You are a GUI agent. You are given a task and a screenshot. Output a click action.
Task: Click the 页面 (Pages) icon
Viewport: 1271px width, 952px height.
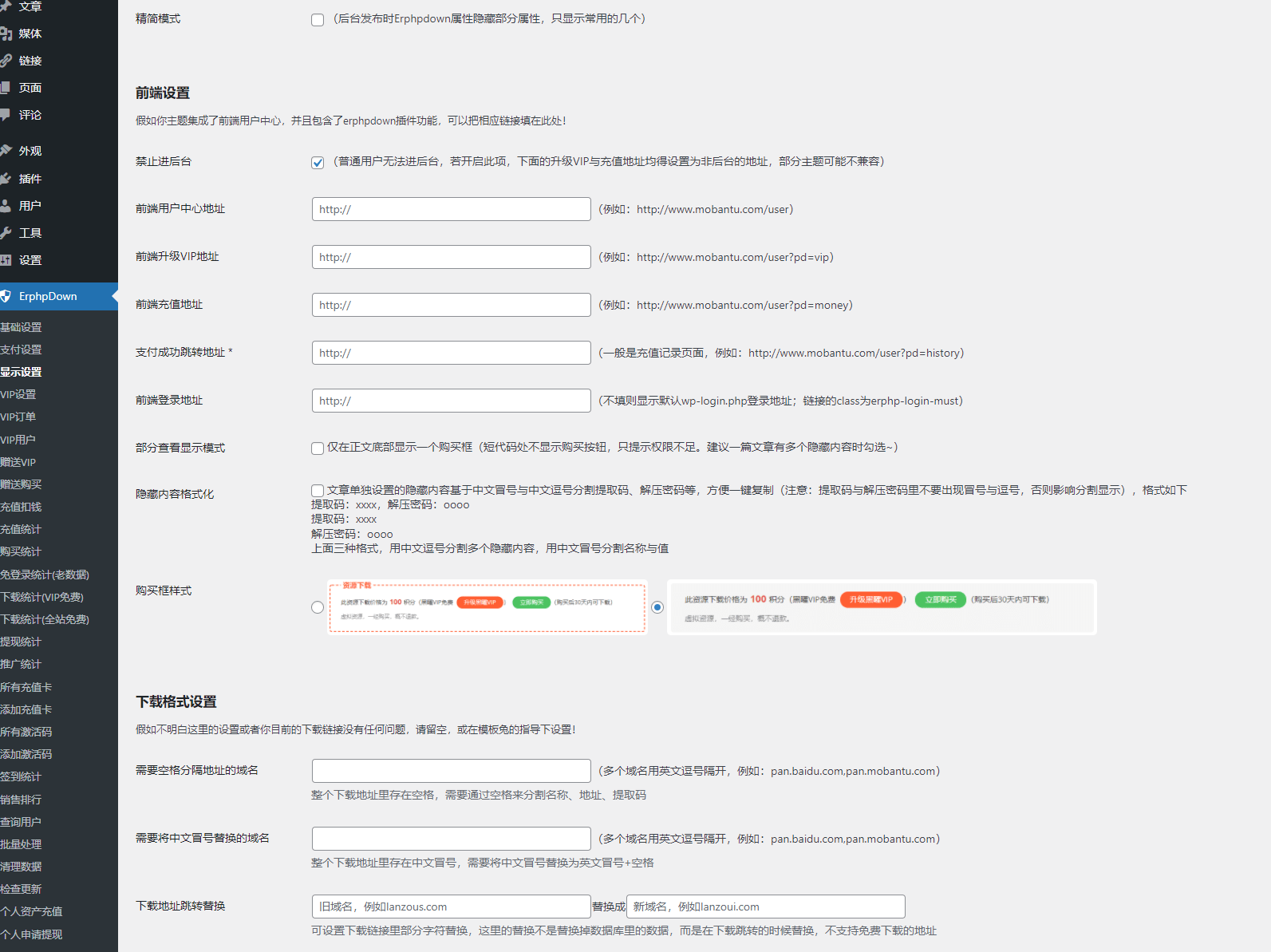[6, 88]
